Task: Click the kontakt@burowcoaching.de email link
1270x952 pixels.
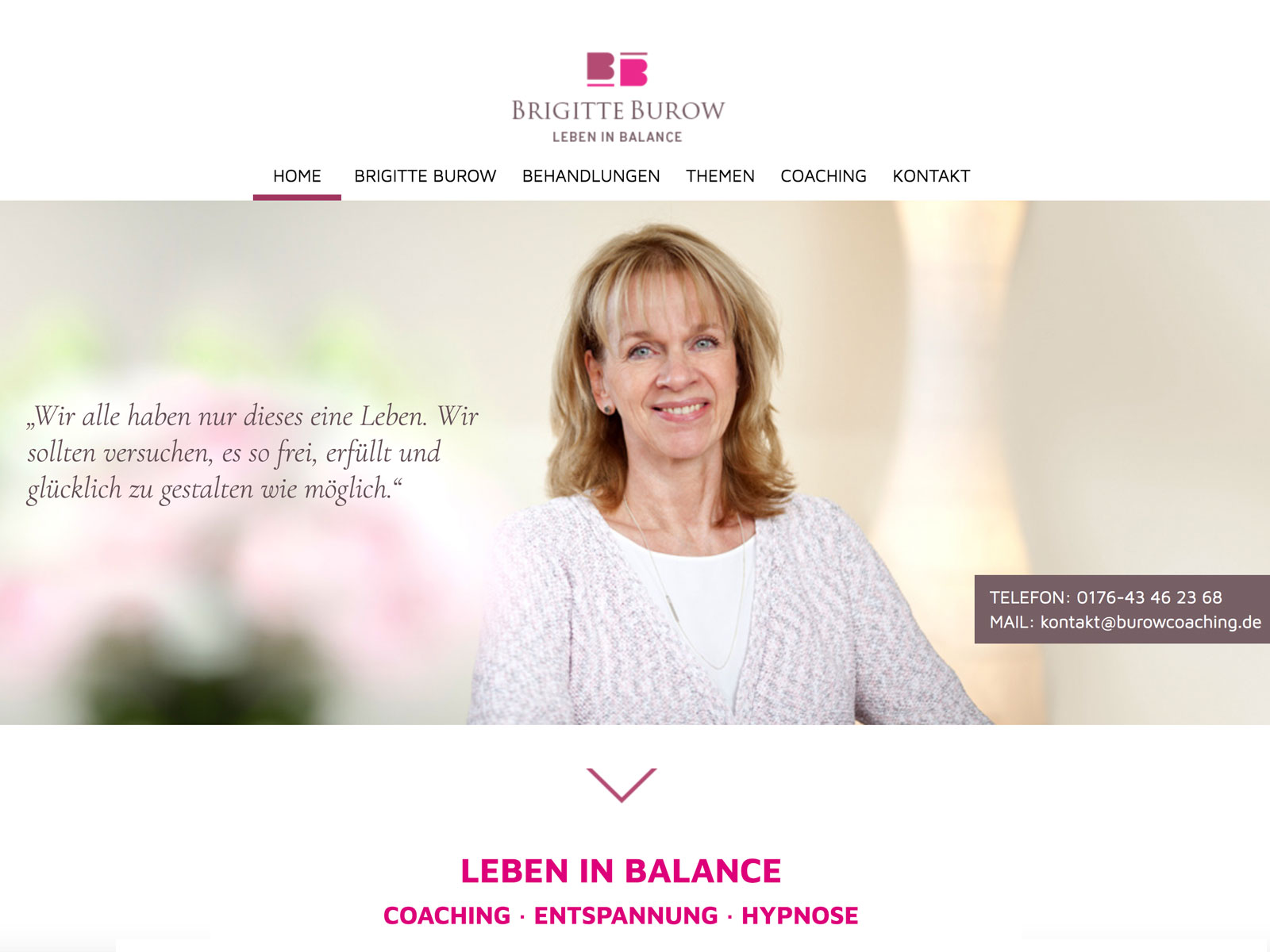Action: pyautogui.click(x=1150, y=622)
